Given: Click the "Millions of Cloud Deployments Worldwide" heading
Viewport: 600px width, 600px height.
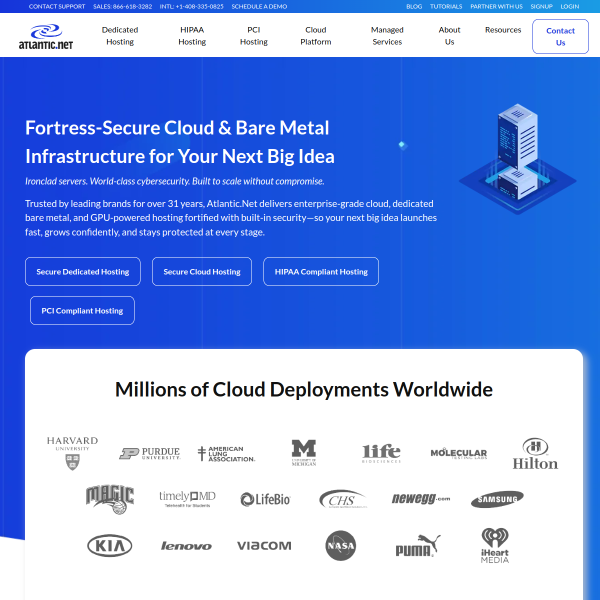Looking at the screenshot, I should 304,390.
